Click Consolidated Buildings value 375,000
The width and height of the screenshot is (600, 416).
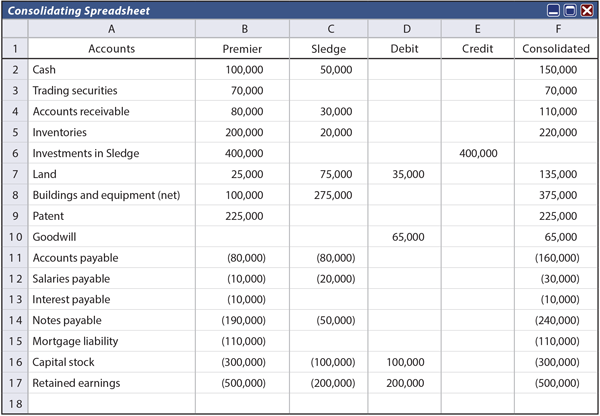click(558, 195)
